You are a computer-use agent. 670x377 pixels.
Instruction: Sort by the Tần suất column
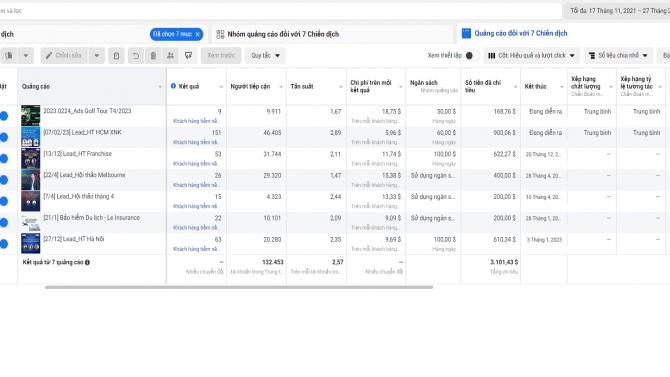(316, 86)
